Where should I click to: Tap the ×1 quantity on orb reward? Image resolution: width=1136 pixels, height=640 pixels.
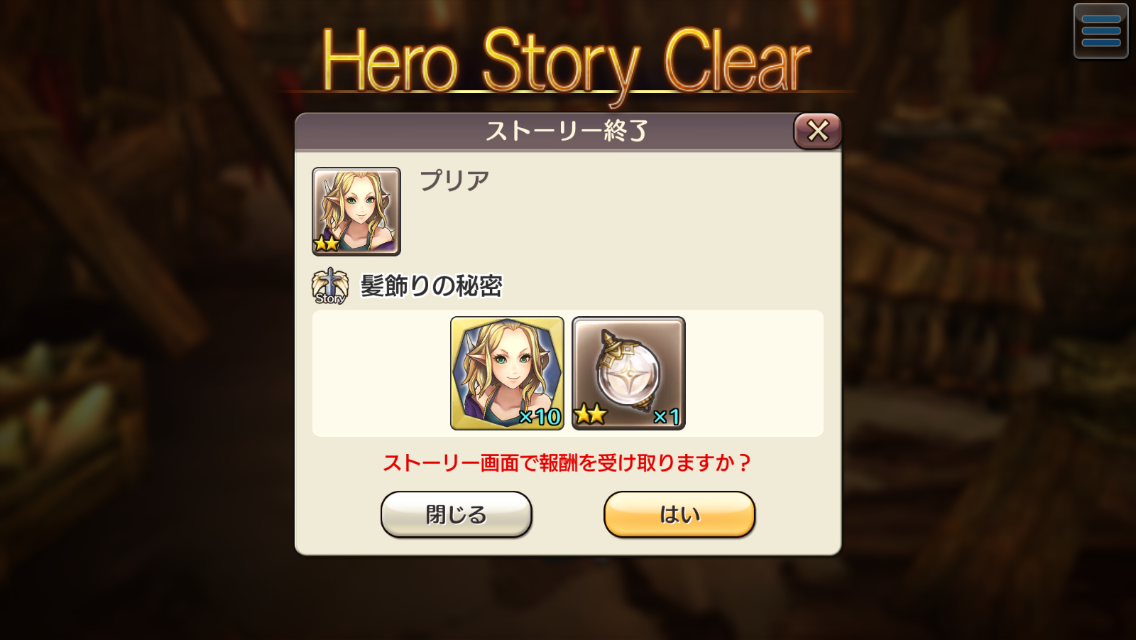667,417
